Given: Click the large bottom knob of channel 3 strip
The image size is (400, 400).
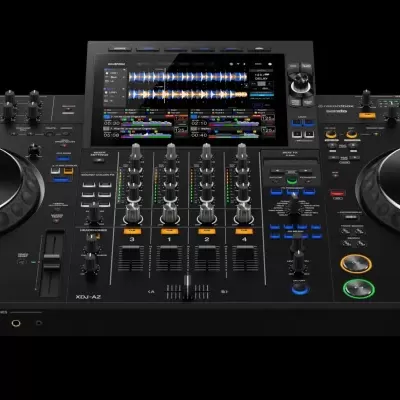Looking at the screenshot, I should pos(133,213).
